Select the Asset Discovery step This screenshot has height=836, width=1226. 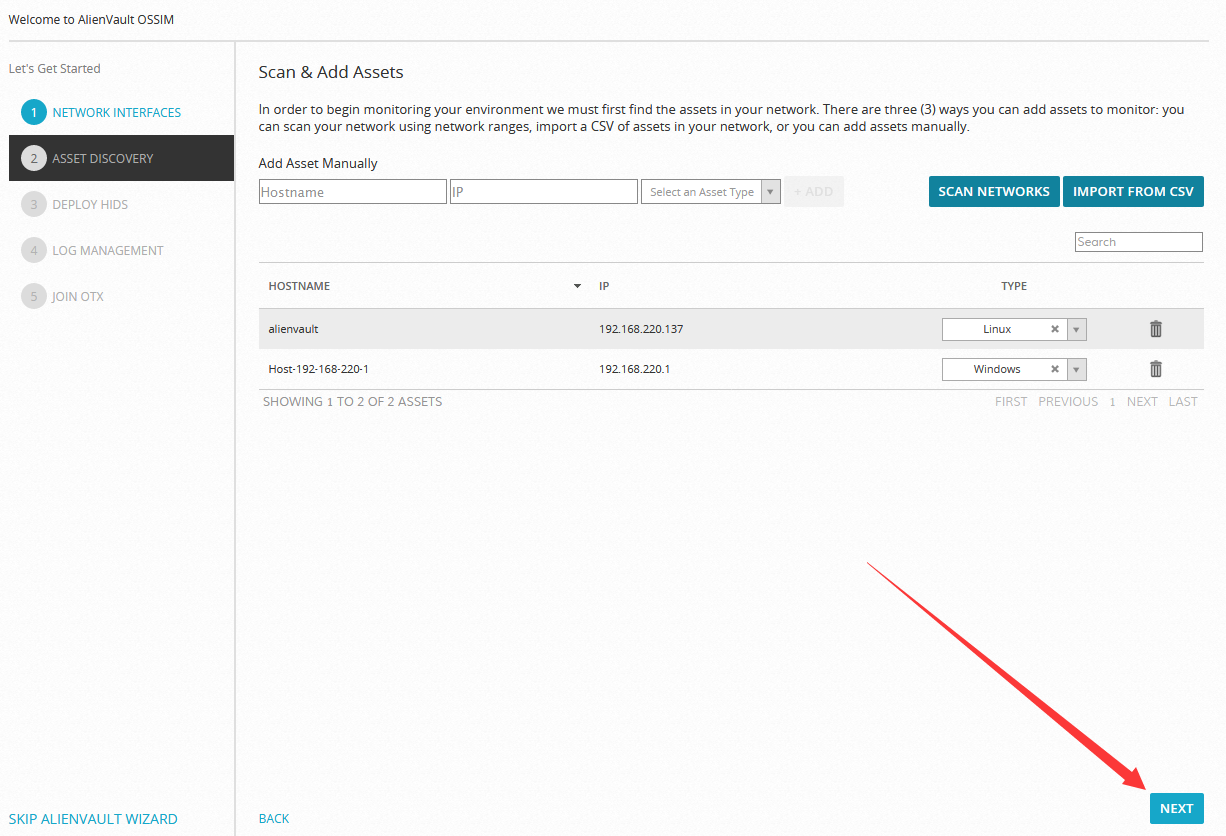(x=121, y=158)
